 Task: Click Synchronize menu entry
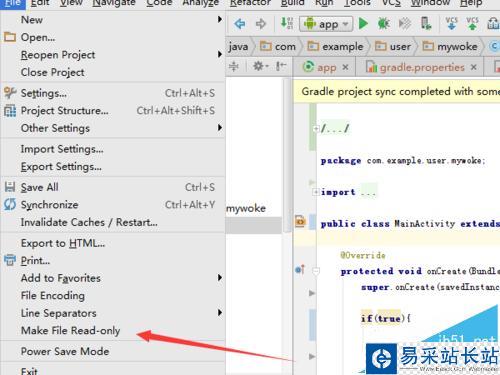pyautogui.click(x=113, y=205)
